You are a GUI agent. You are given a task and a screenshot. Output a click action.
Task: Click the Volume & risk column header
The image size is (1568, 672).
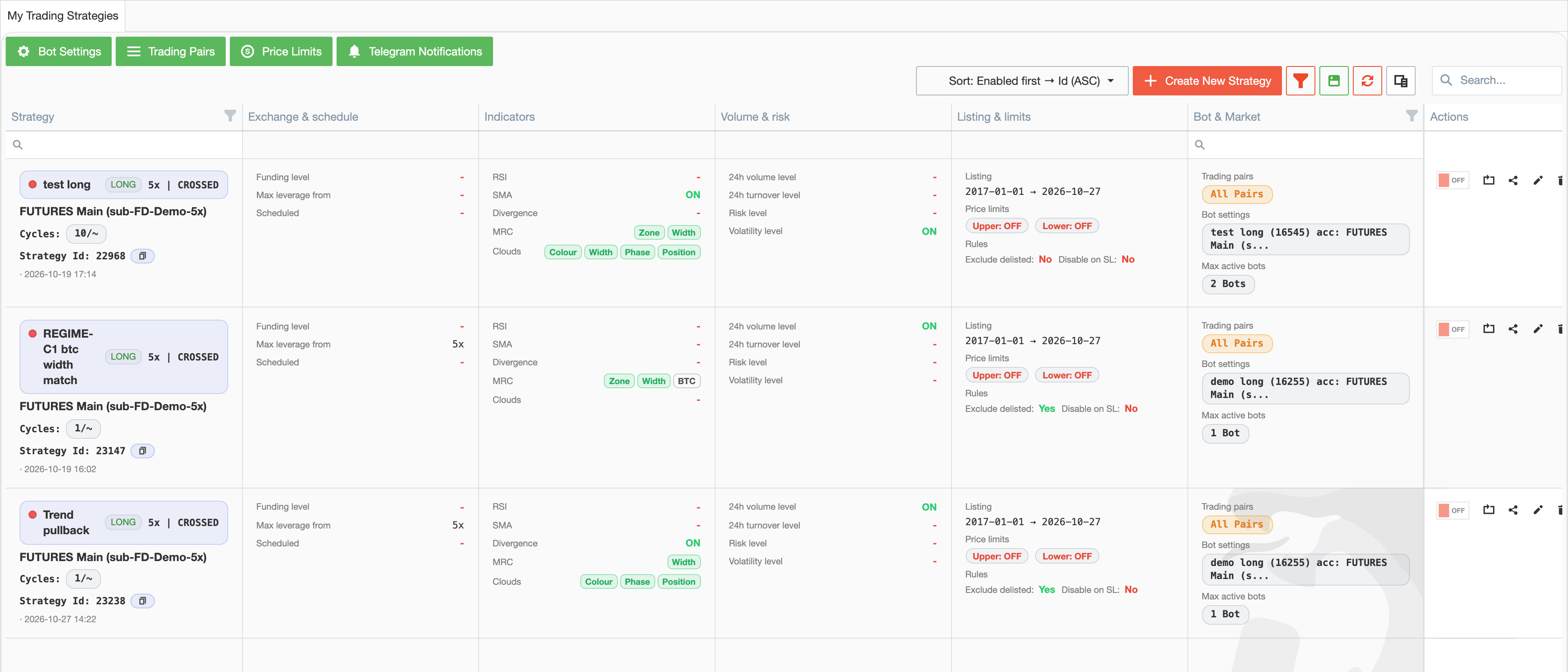click(832, 116)
